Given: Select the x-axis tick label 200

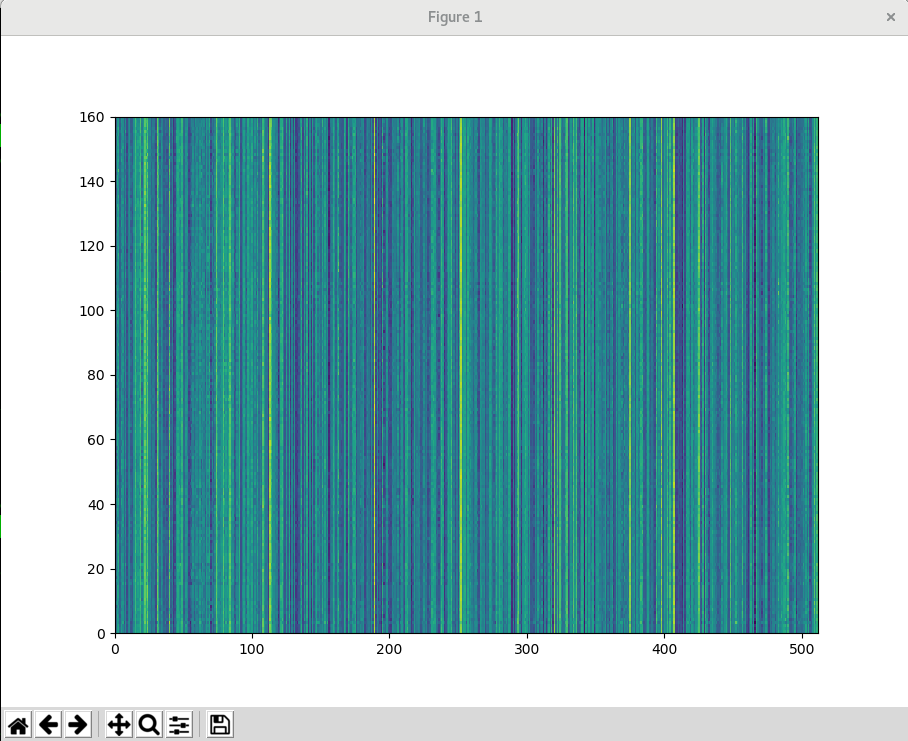Looking at the screenshot, I should (390, 651).
